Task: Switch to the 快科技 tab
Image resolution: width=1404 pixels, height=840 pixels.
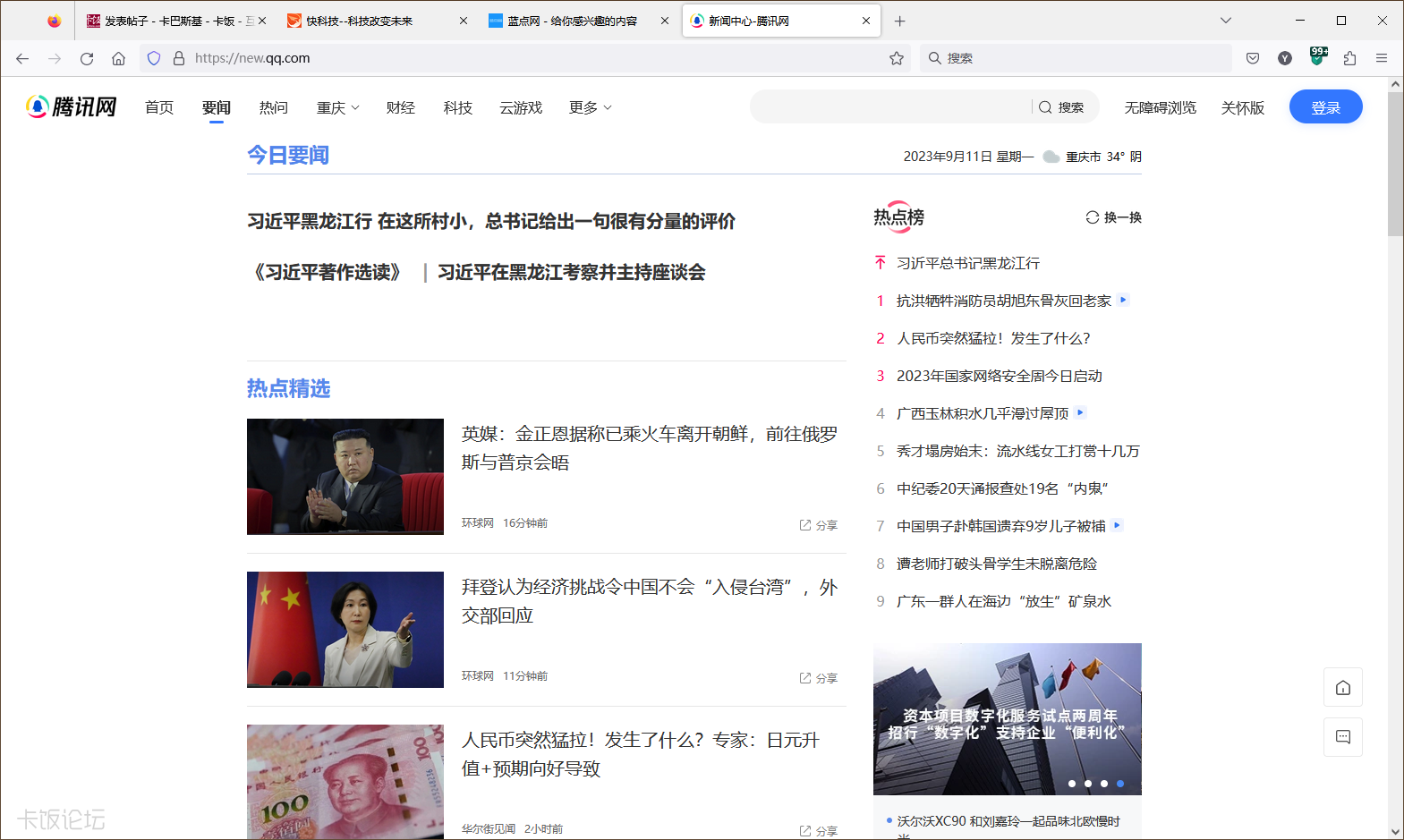Action: click(x=378, y=21)
